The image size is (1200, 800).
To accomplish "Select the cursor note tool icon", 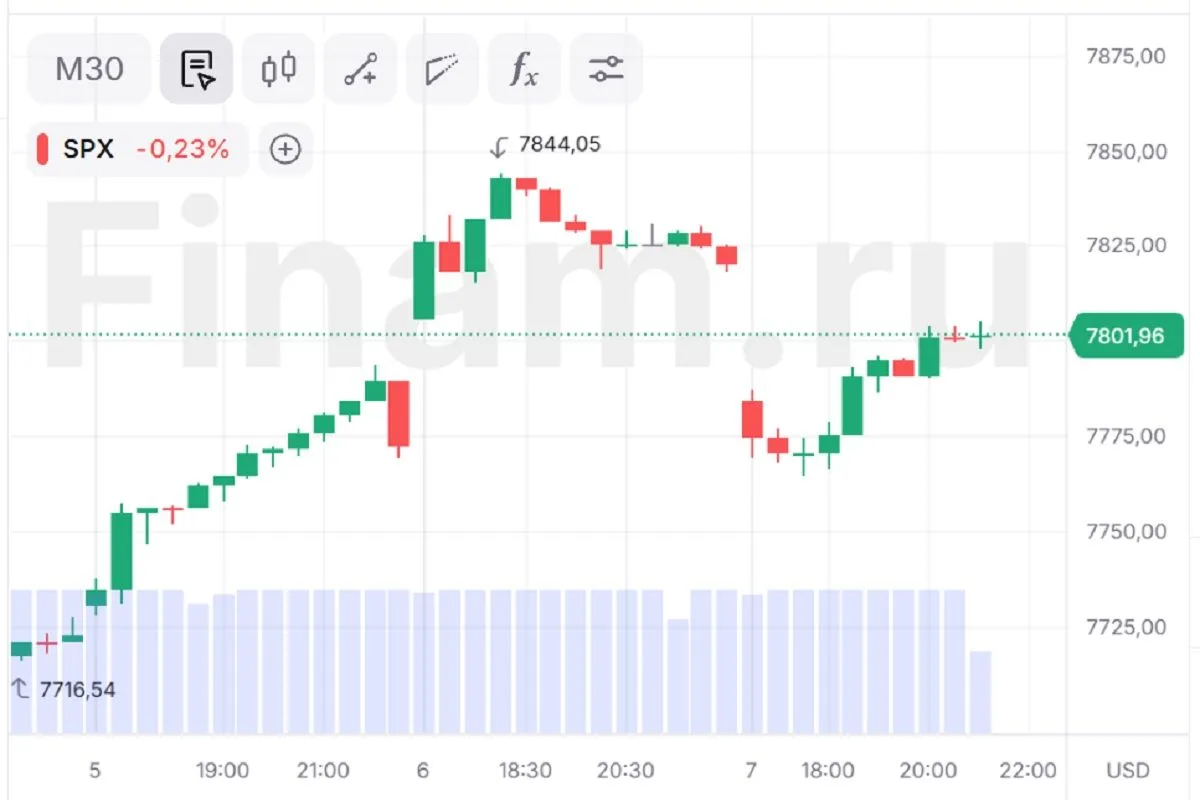I will tap(197, 69).
